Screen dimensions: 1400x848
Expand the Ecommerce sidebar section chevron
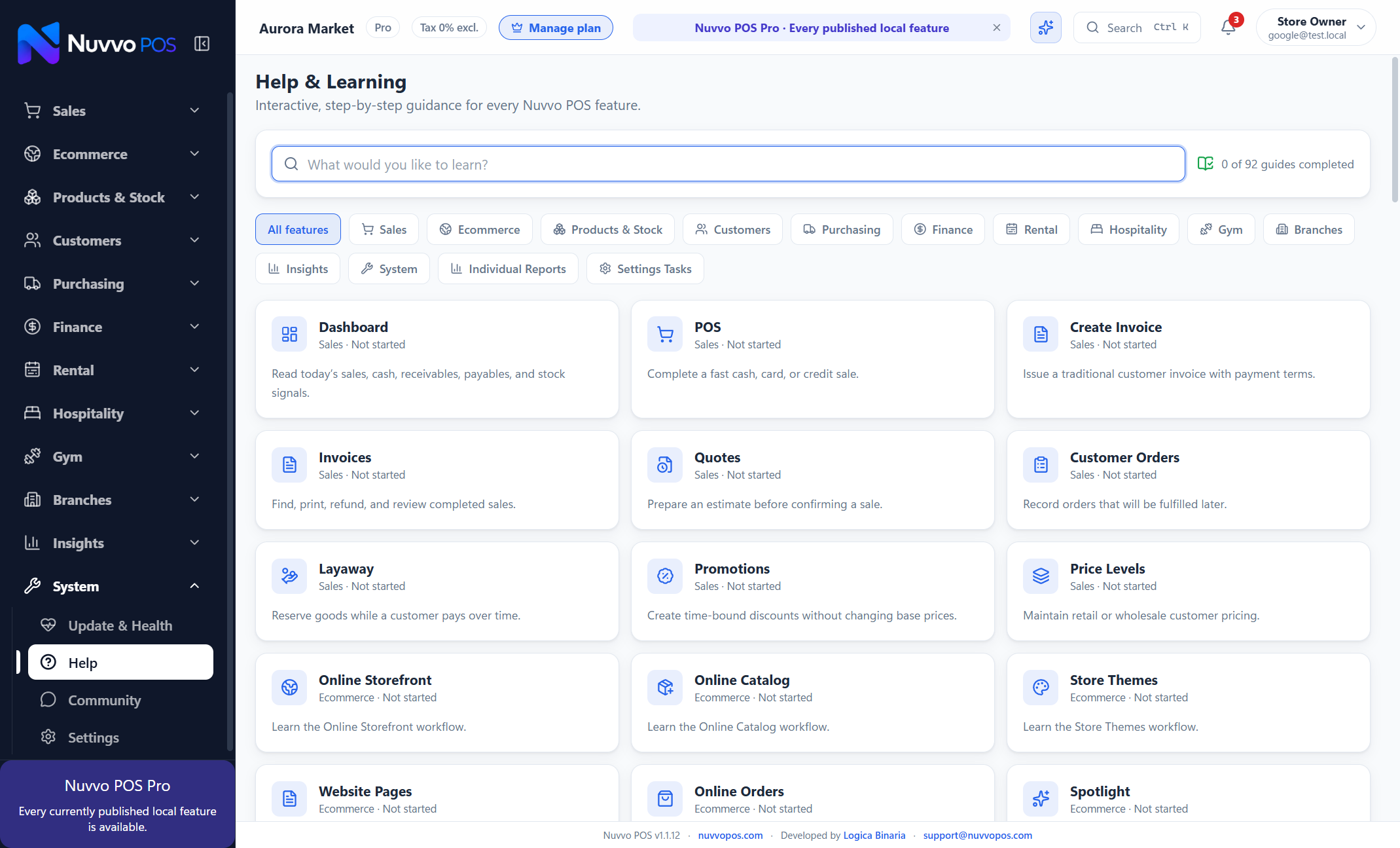194,154
